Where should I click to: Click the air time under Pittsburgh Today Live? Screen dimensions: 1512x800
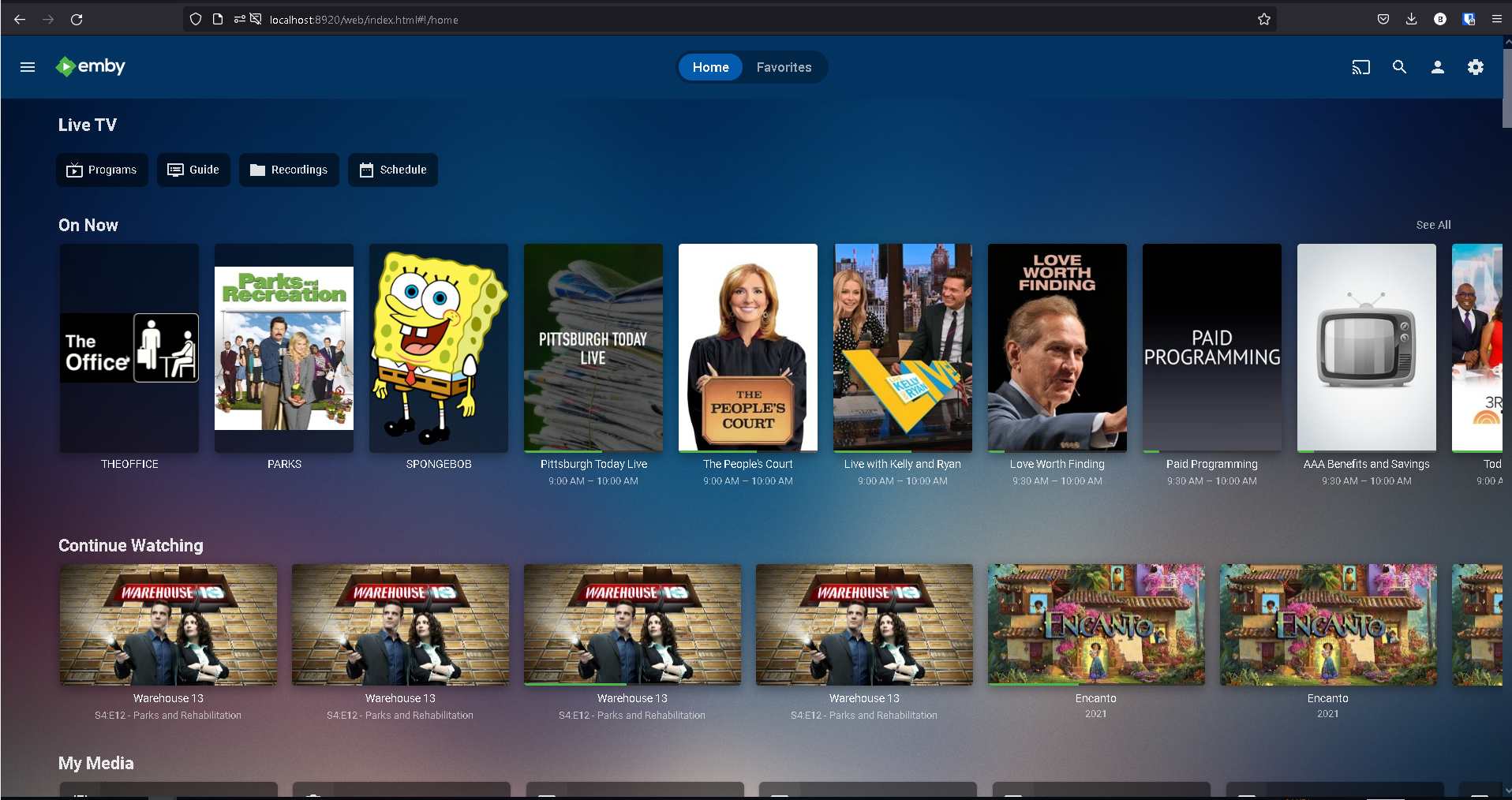[x=593, y=481]
